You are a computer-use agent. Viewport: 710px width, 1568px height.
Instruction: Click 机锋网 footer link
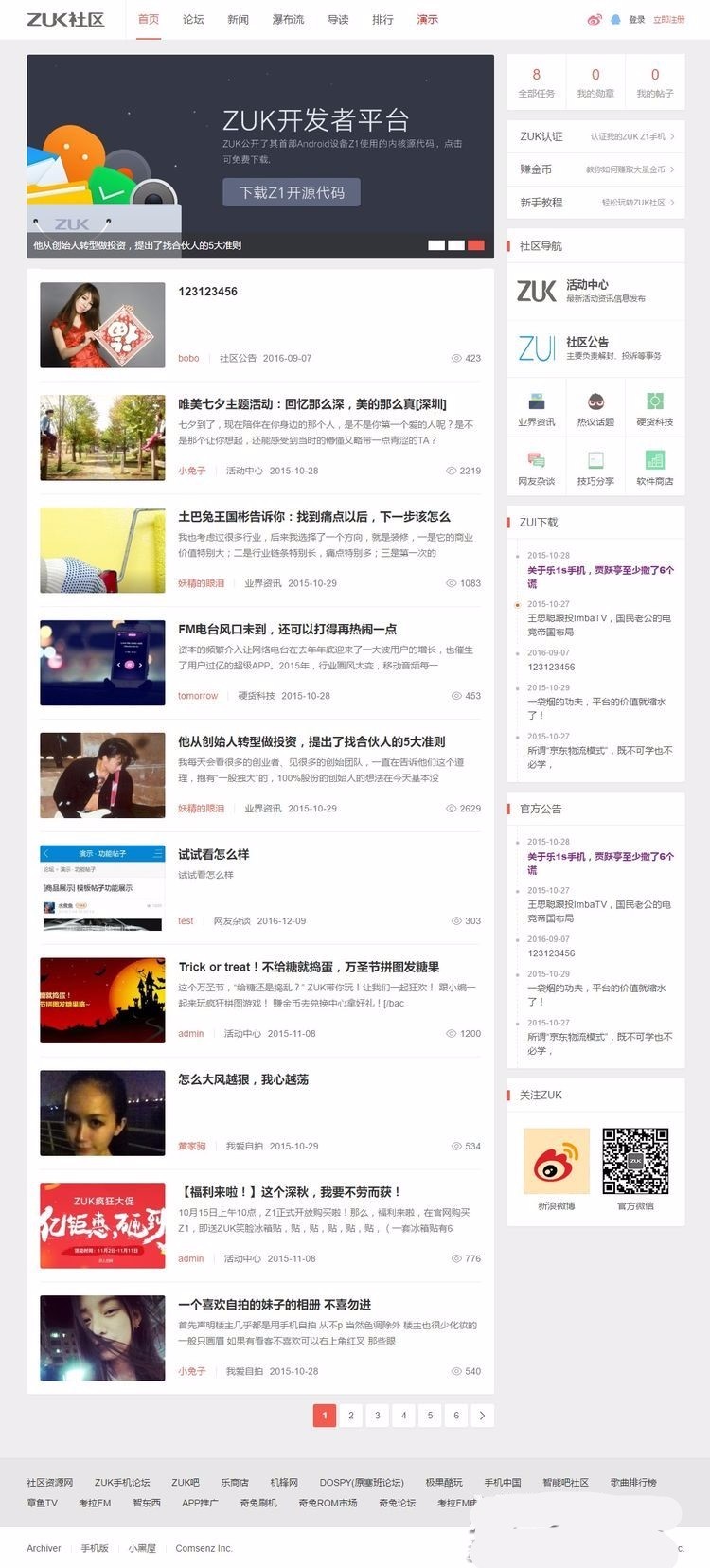[x=284, y=1482]
